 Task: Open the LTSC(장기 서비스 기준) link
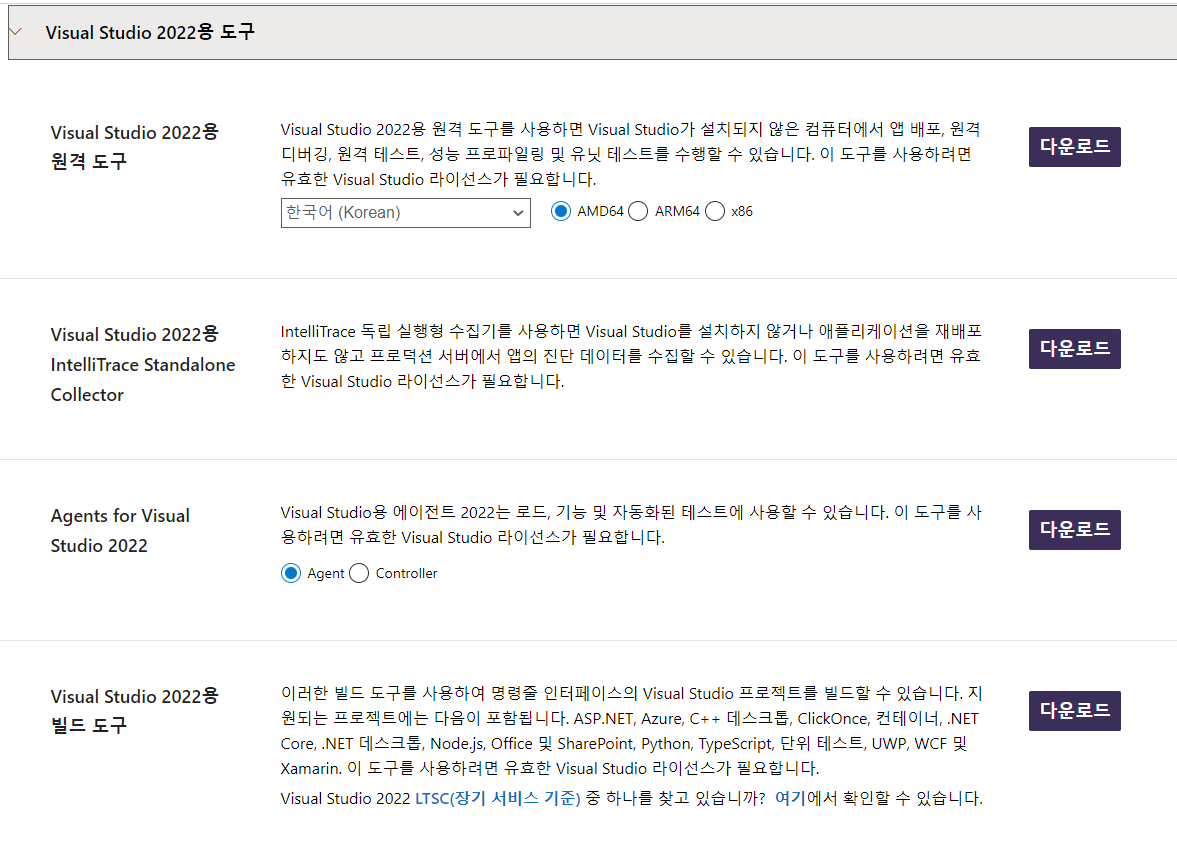pos(498,798)
